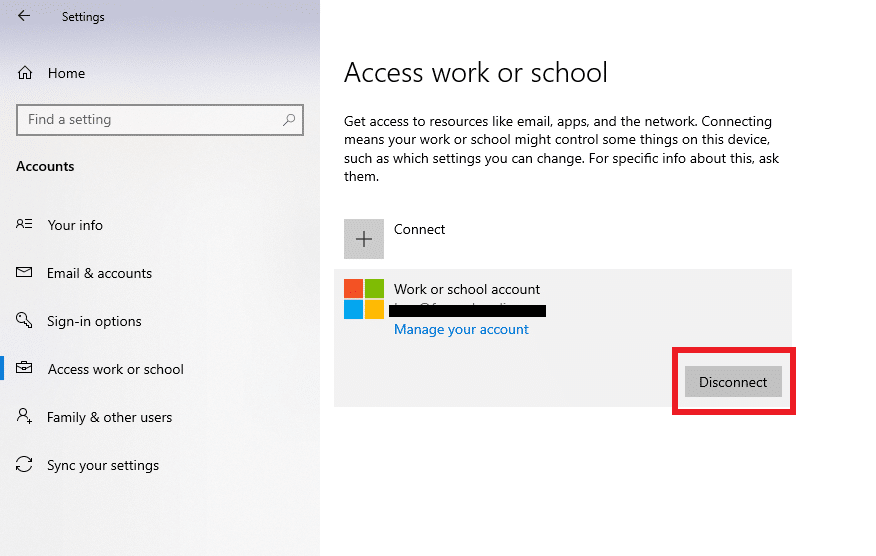Click the Connect label
The height and width of the screenshot is (556, 876).
click(x=420, y=229)
